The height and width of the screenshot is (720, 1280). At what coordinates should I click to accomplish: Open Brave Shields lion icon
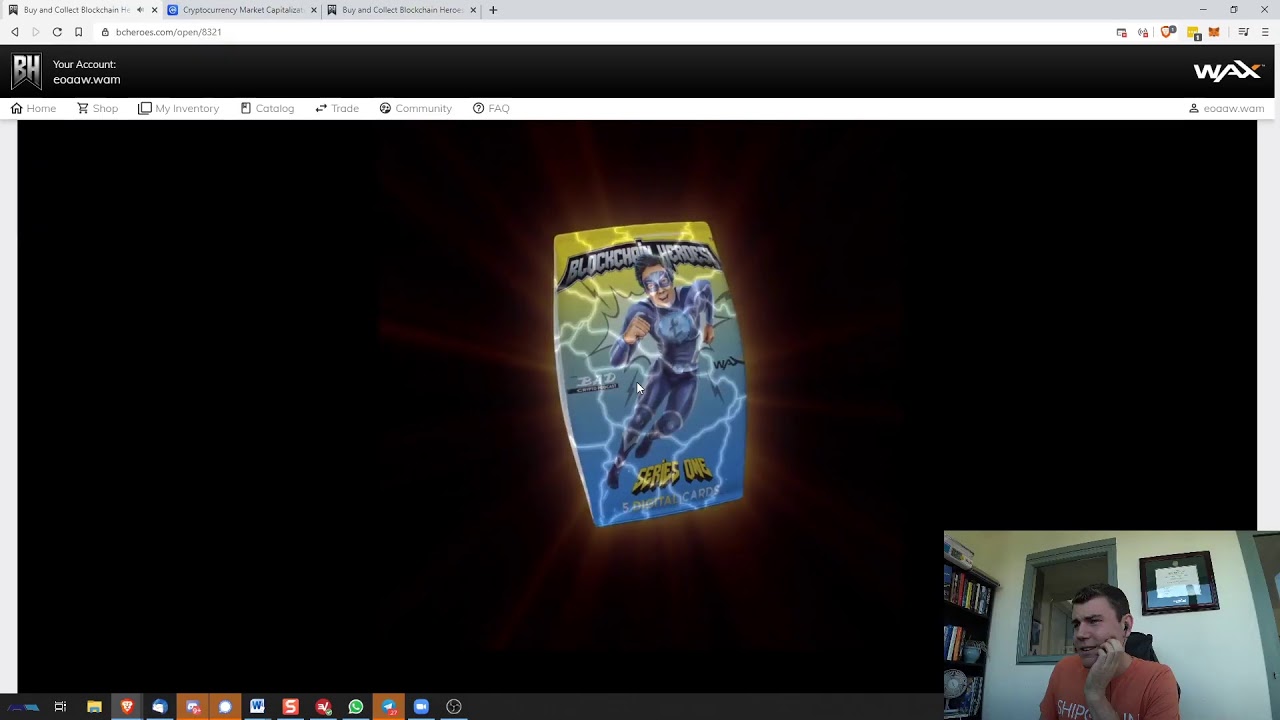[x=1167, y=32]
